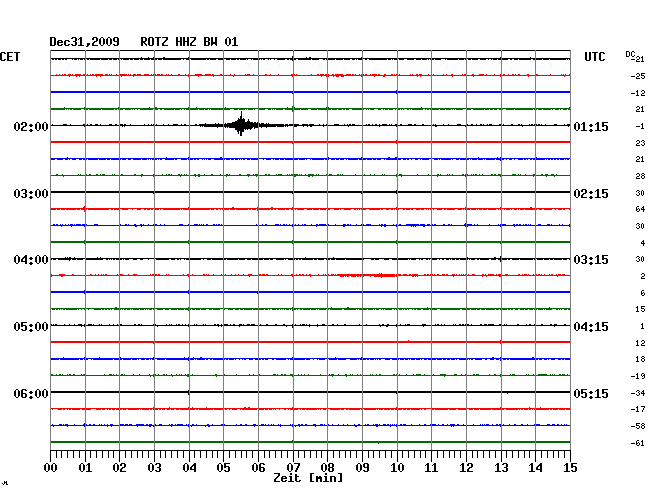Click the DC column header
Screen dimensions: 650x494
pyautogui.click(x=631, y=54)
